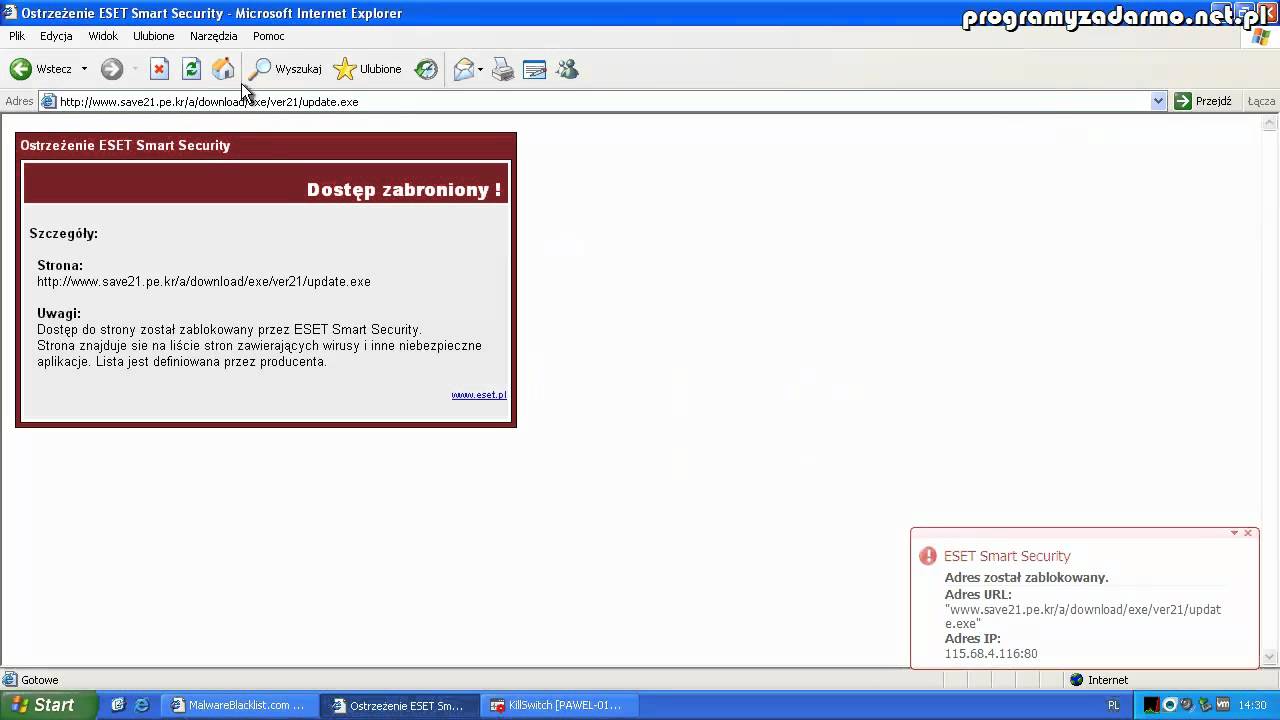Click the PL language indicator

[1114, 705]
